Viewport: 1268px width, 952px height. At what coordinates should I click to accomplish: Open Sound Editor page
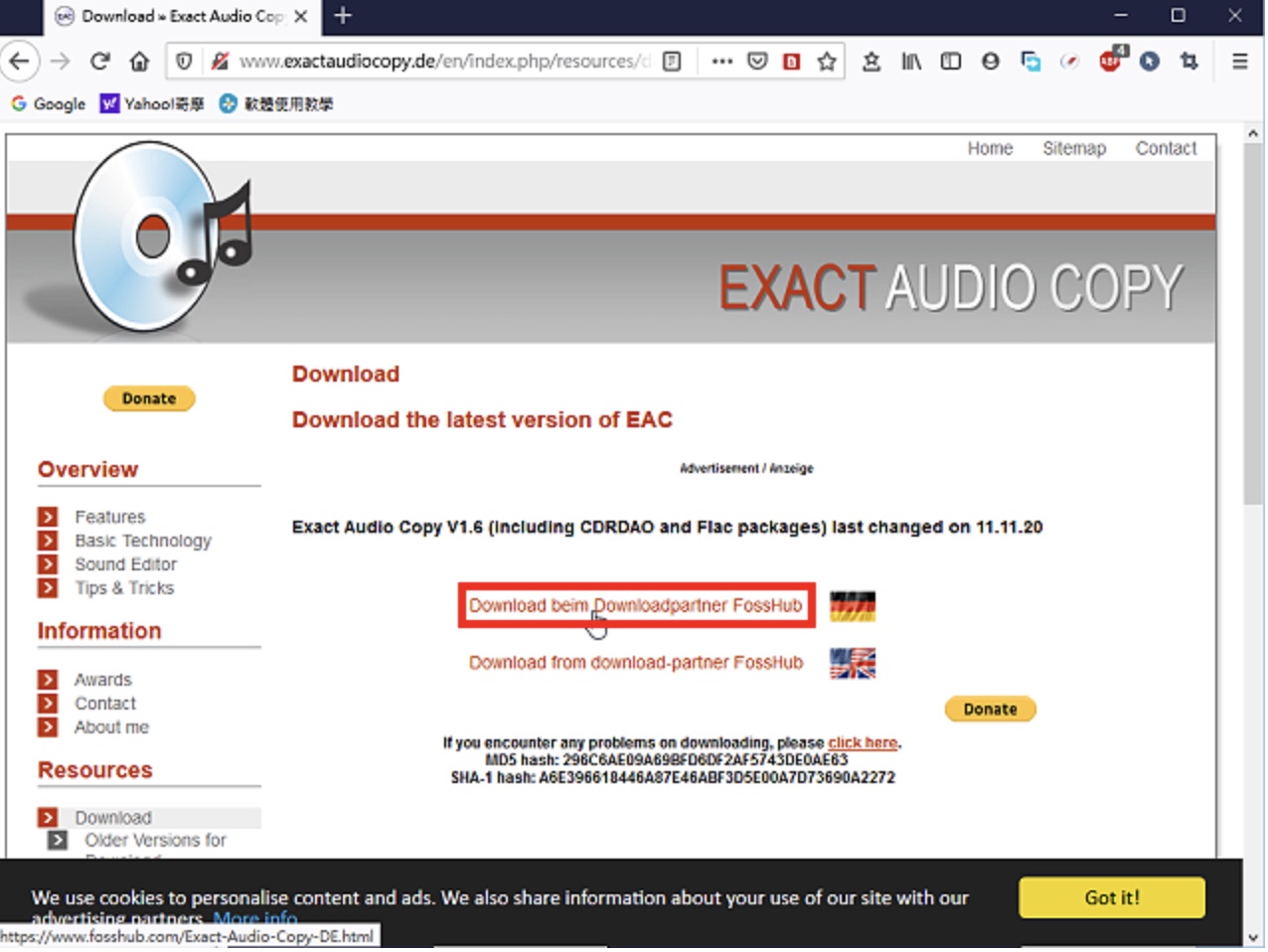pos(125,564)
